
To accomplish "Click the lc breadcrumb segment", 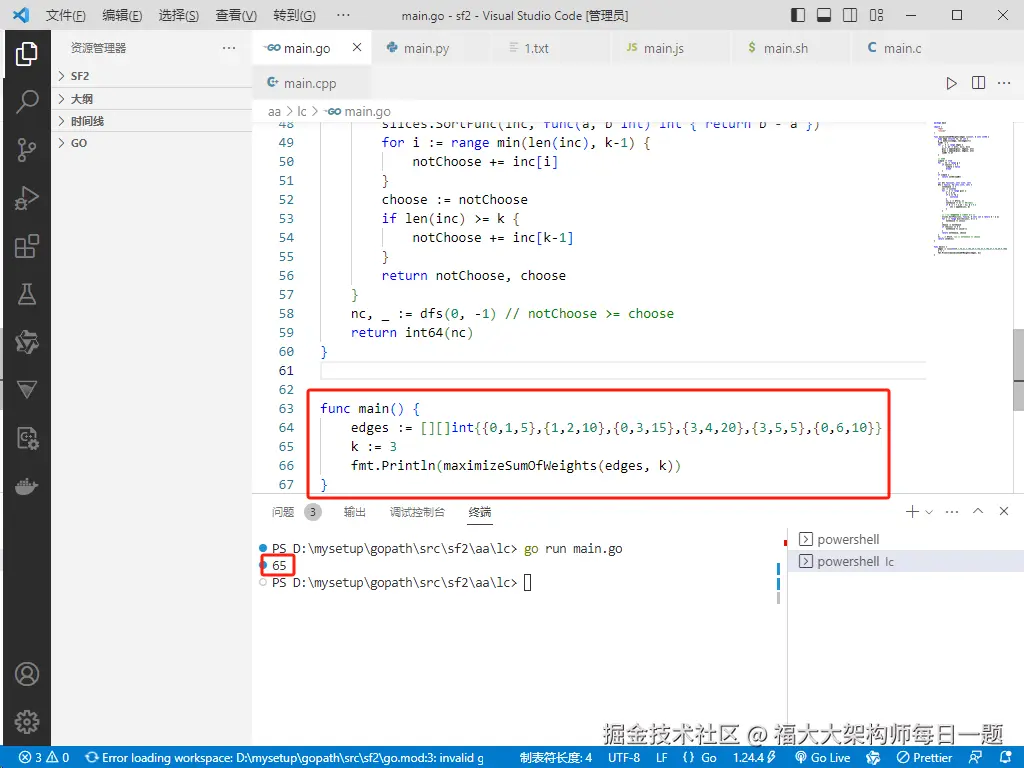I will 302,112.
